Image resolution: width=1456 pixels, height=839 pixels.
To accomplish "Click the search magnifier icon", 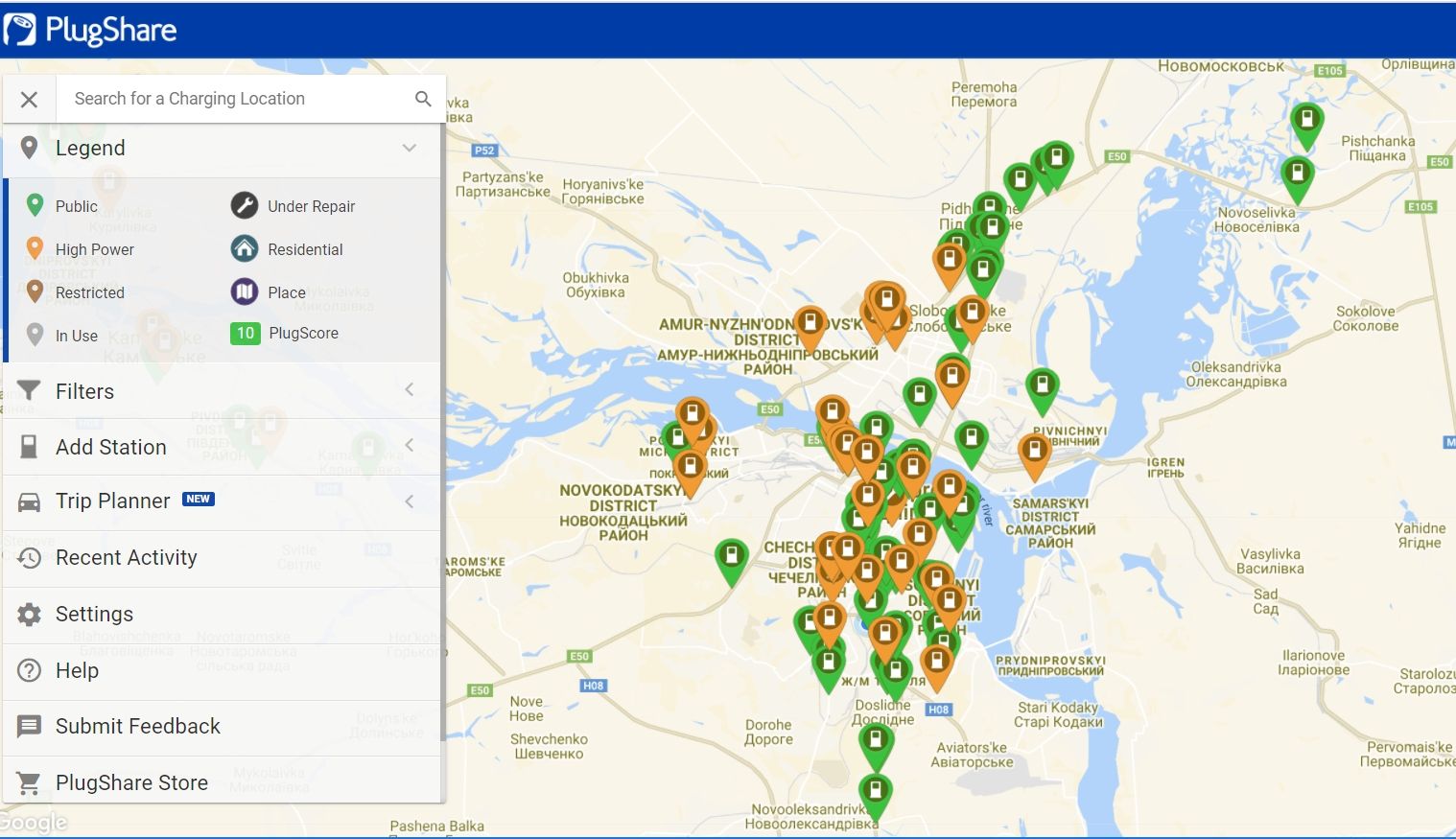I will [x=423, y=99].
